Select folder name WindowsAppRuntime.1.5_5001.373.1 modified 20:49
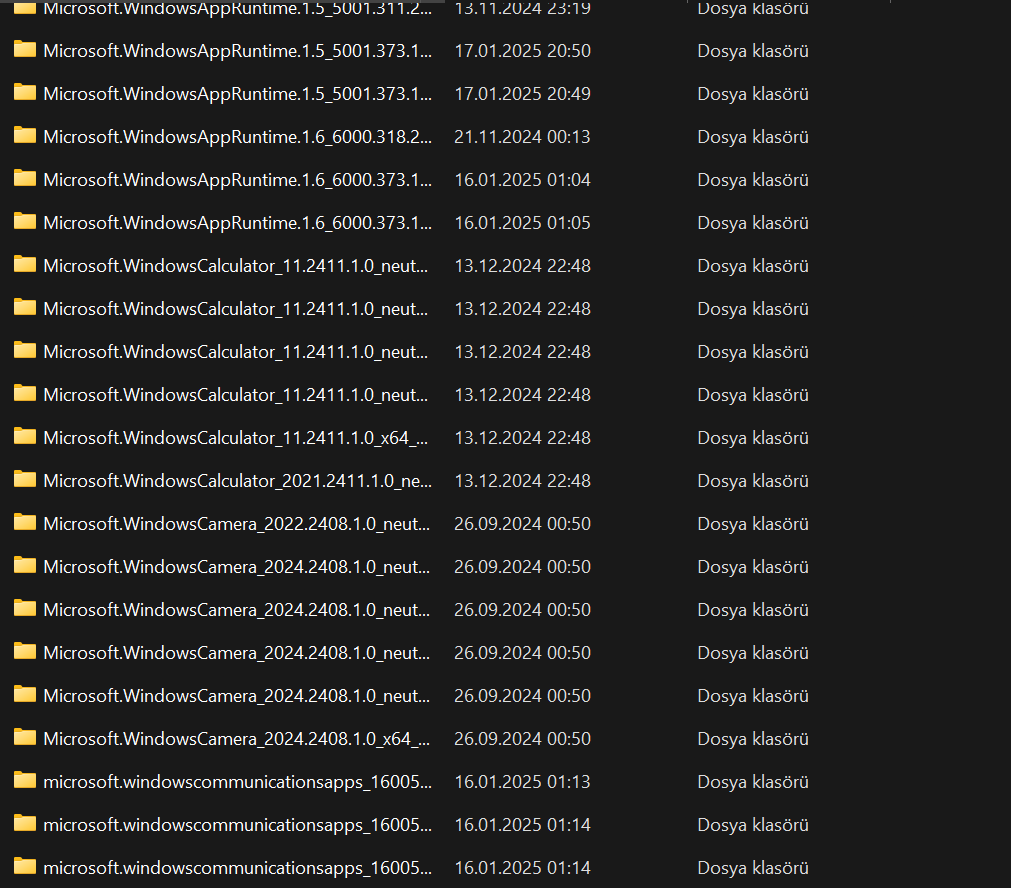 click(237, 94)
